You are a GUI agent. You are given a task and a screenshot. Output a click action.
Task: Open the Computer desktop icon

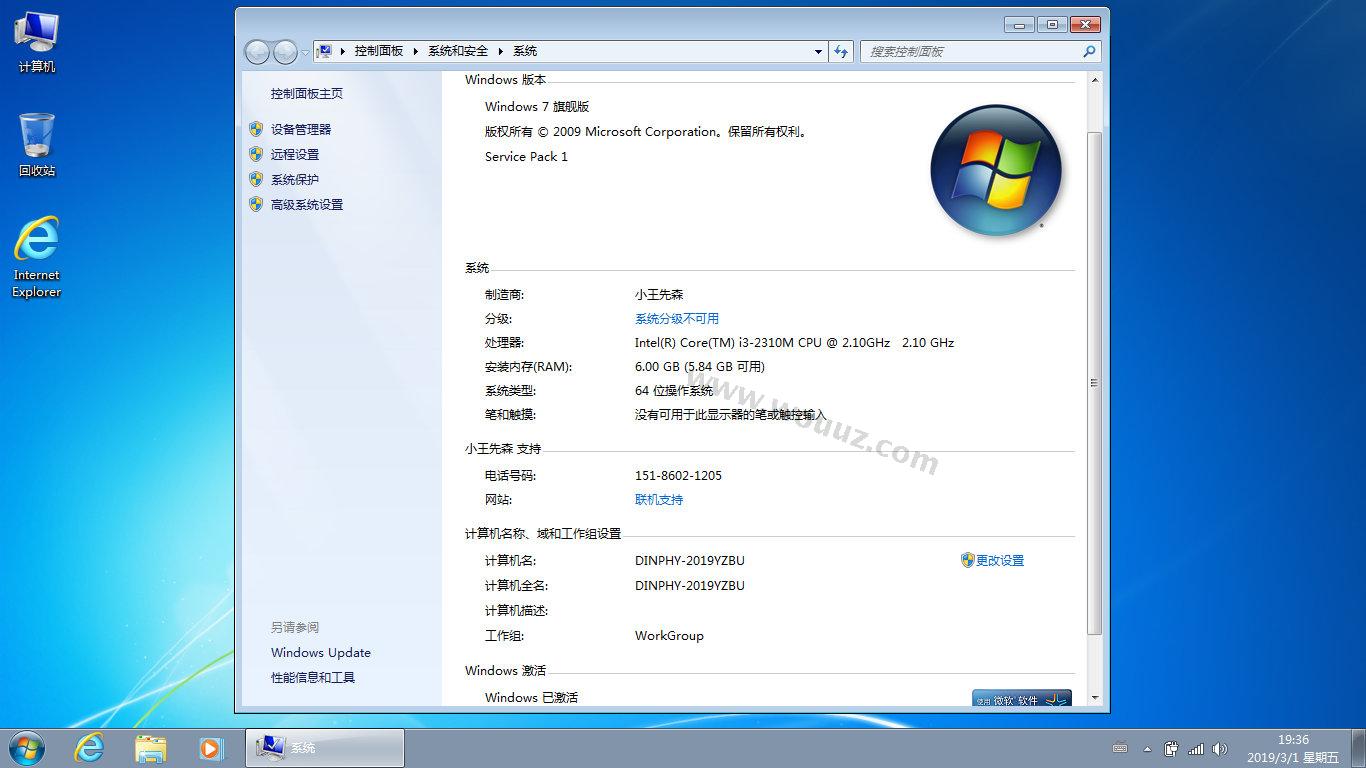point(37,42)
